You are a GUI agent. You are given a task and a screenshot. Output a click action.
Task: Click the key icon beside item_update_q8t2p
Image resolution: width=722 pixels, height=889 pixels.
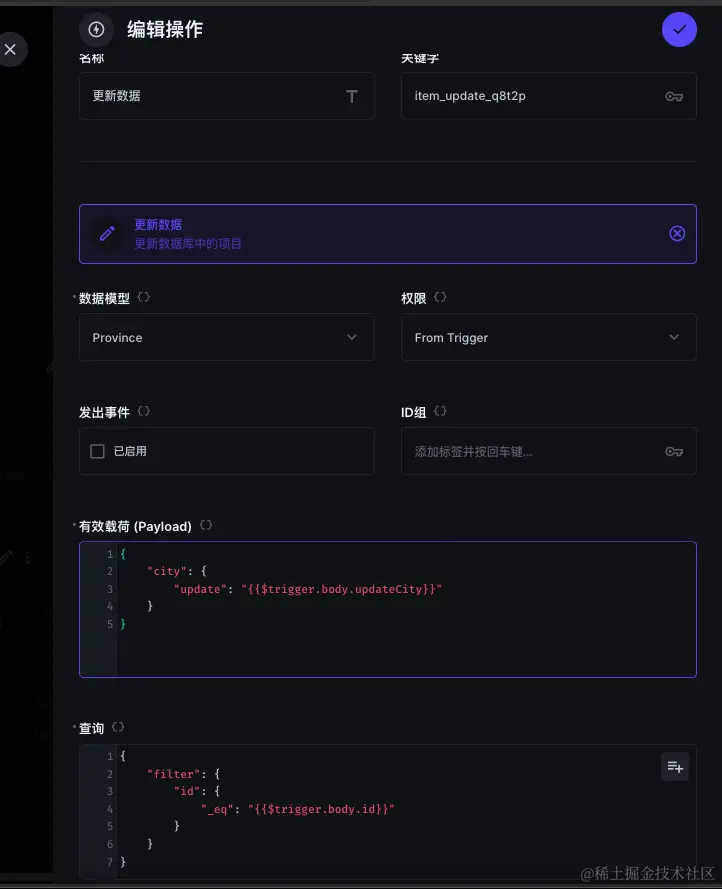[674, 96]
